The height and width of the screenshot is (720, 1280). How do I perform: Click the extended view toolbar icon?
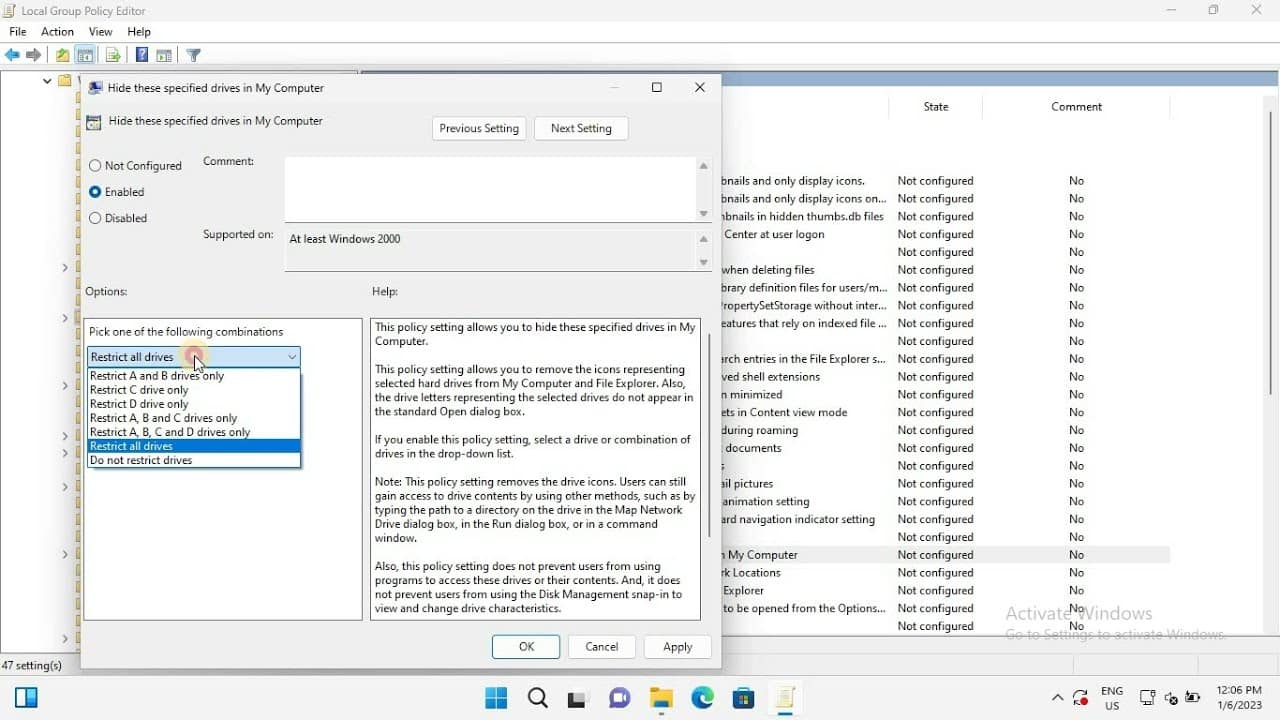(x=164, y=55)
